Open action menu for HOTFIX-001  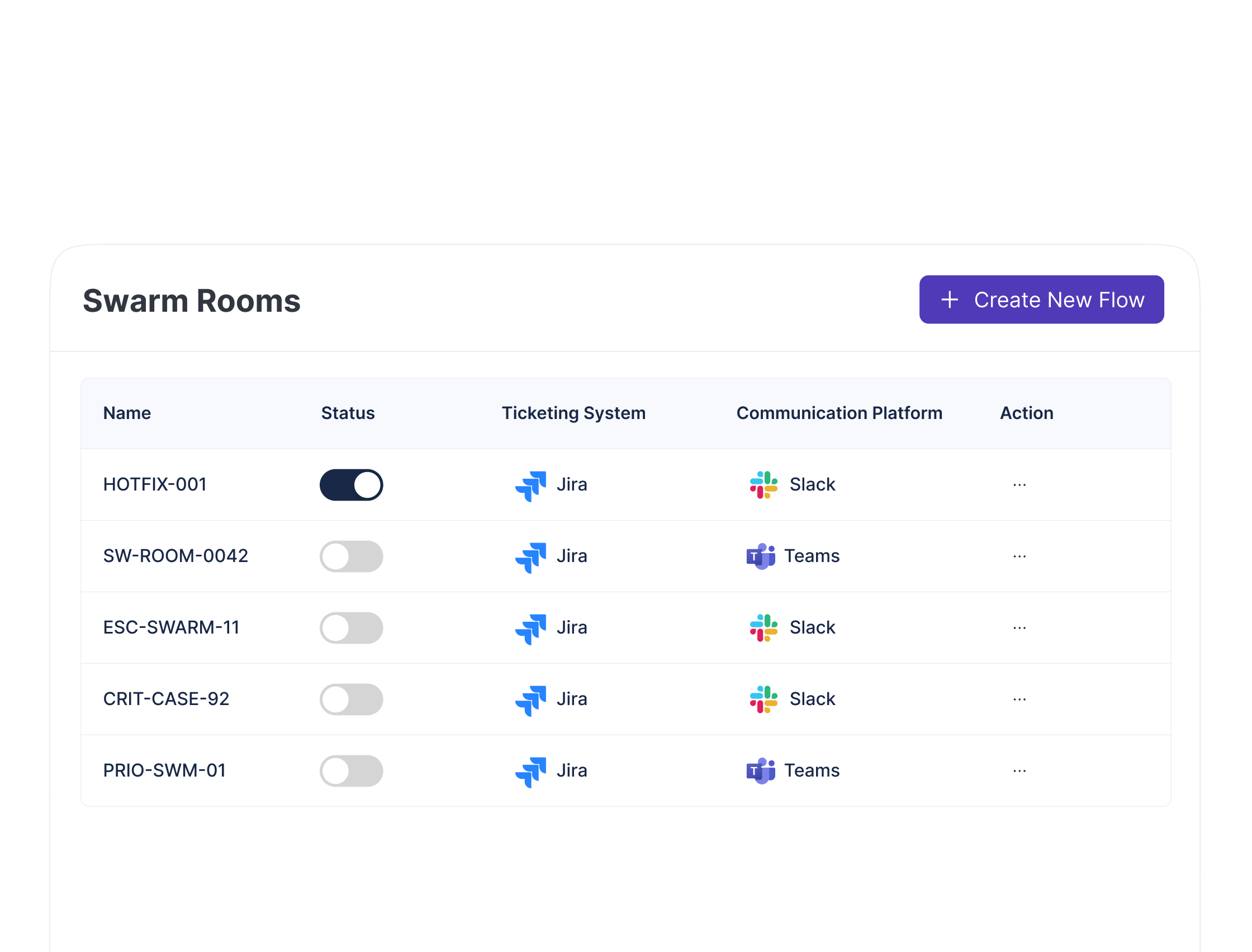(x=1019, y=485)
